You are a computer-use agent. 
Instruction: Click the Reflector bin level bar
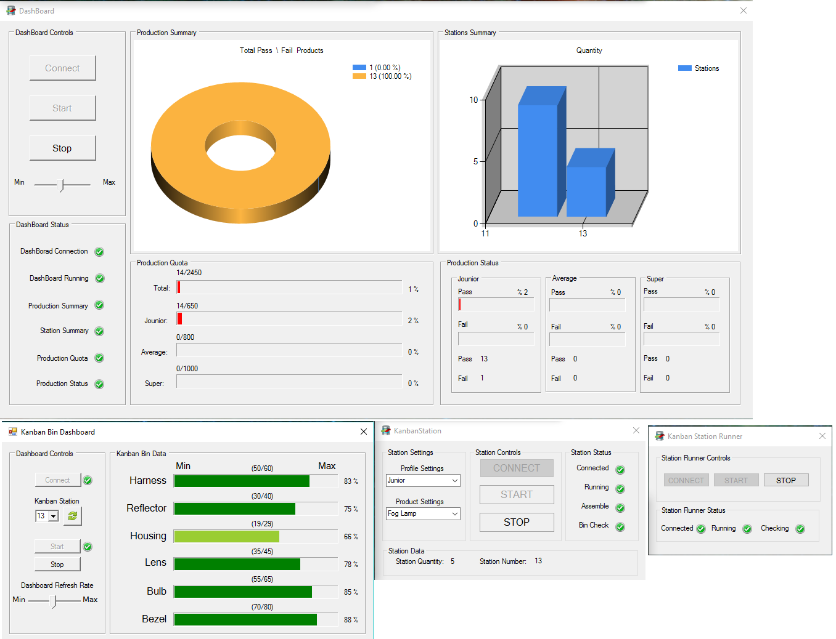pos(256,509)
